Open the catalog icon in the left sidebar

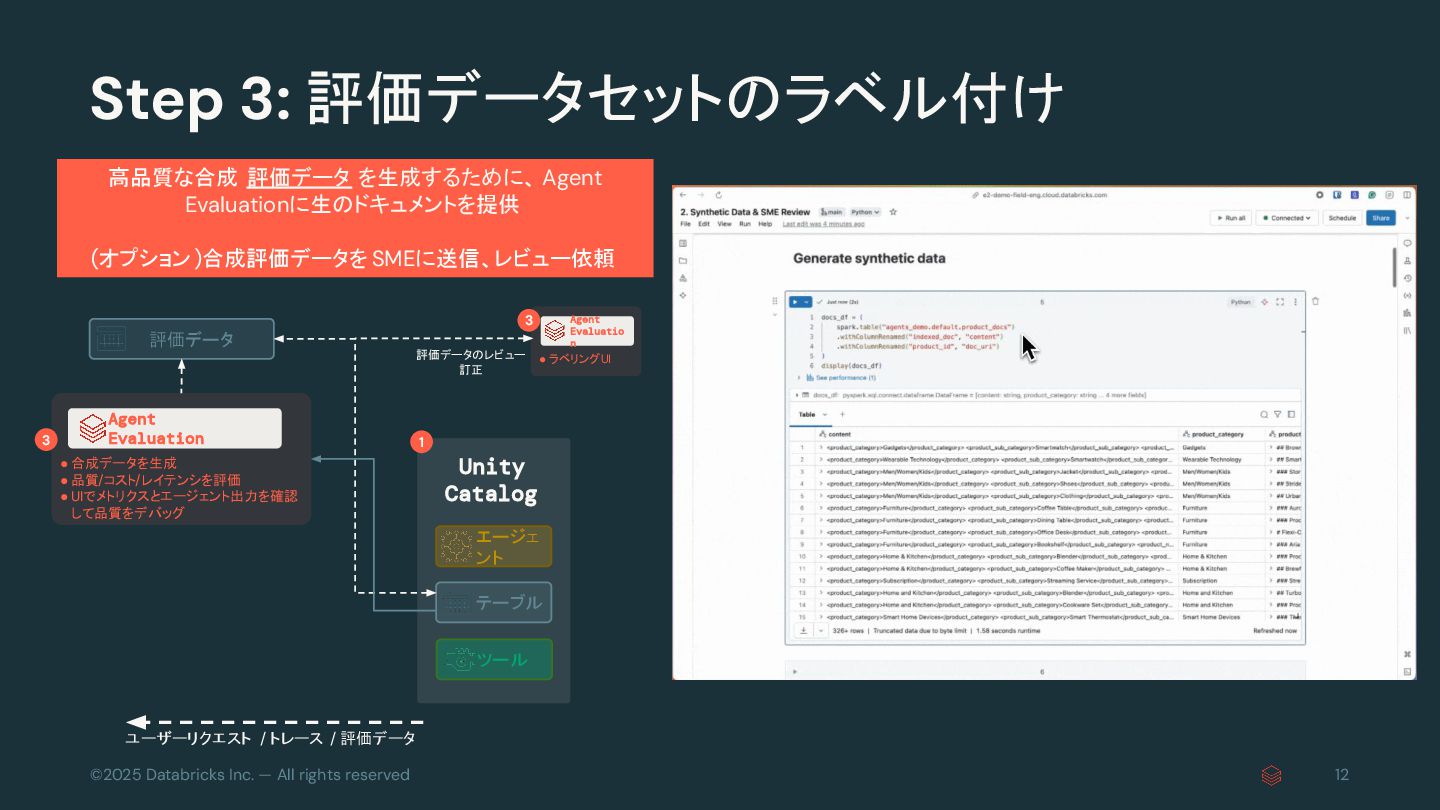click(683, 278)
